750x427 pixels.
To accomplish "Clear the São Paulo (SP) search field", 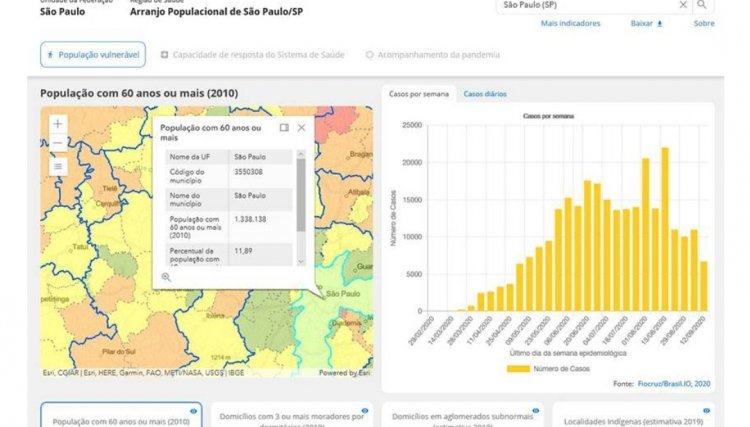I will [683, 5].
